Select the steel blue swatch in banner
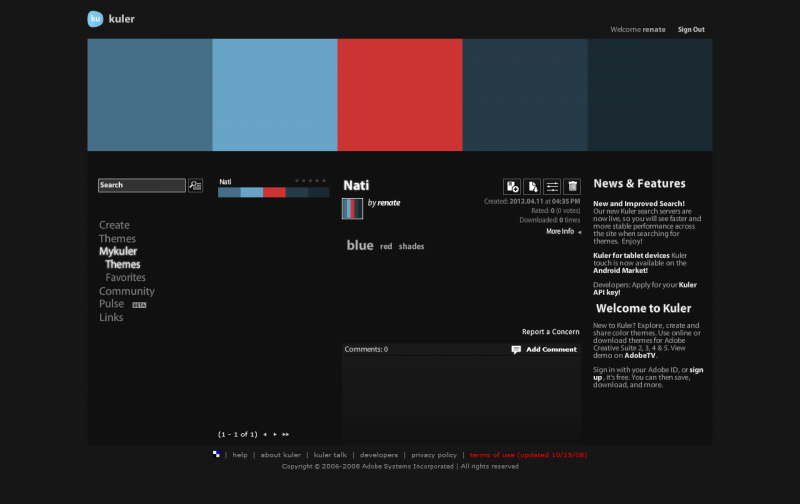The image size is (800, 504). point(150,95)
